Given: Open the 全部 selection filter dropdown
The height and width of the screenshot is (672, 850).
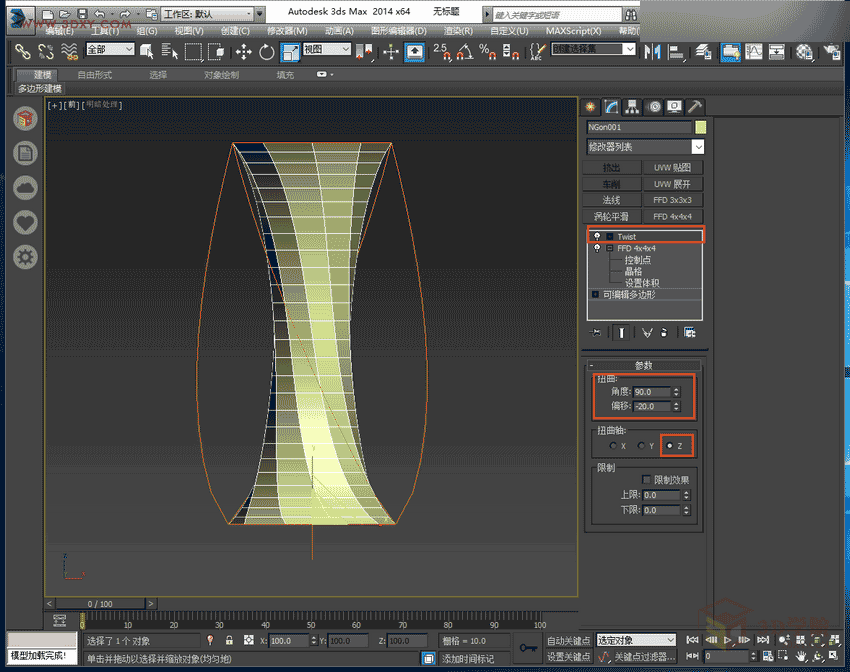Looking at the screenshot, I should [109, 50].
